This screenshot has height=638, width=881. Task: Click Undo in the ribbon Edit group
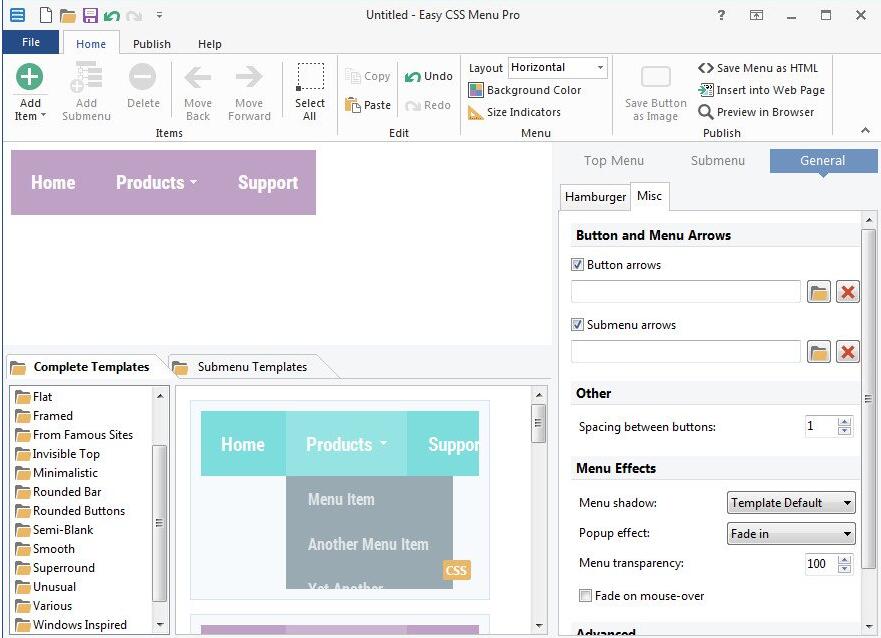(x=428, y=76)
